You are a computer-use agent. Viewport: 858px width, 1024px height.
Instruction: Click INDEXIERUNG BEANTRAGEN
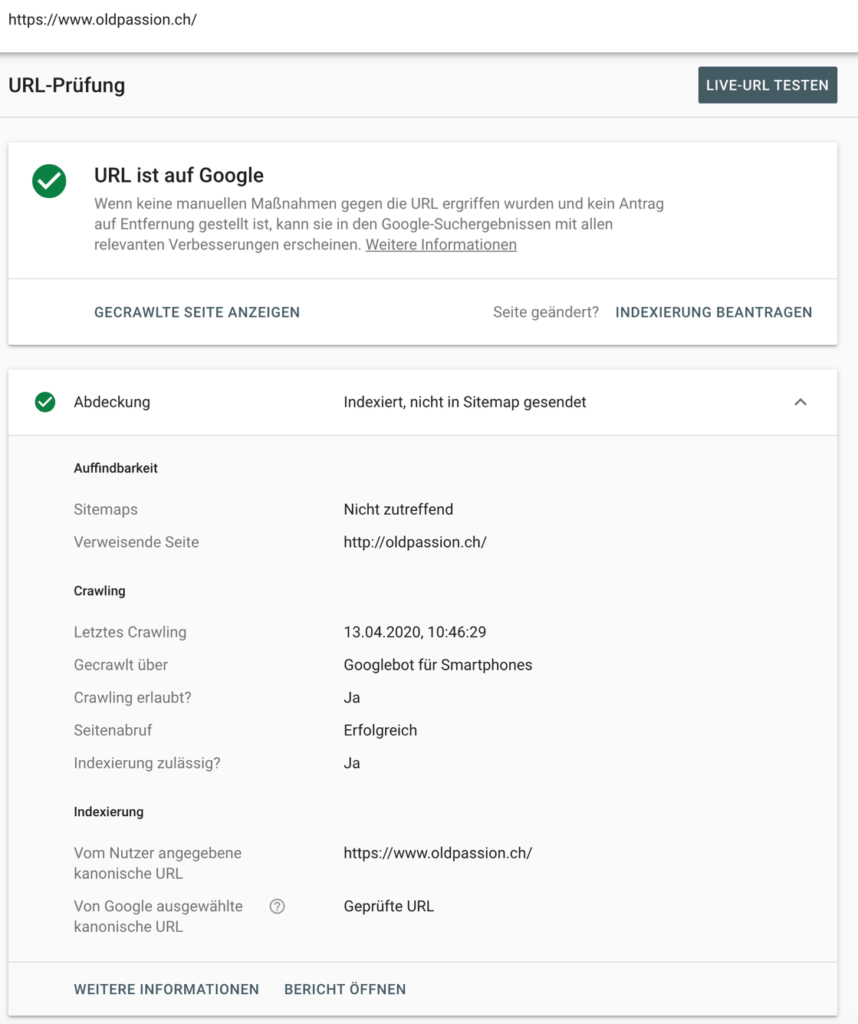coord(713,312)
